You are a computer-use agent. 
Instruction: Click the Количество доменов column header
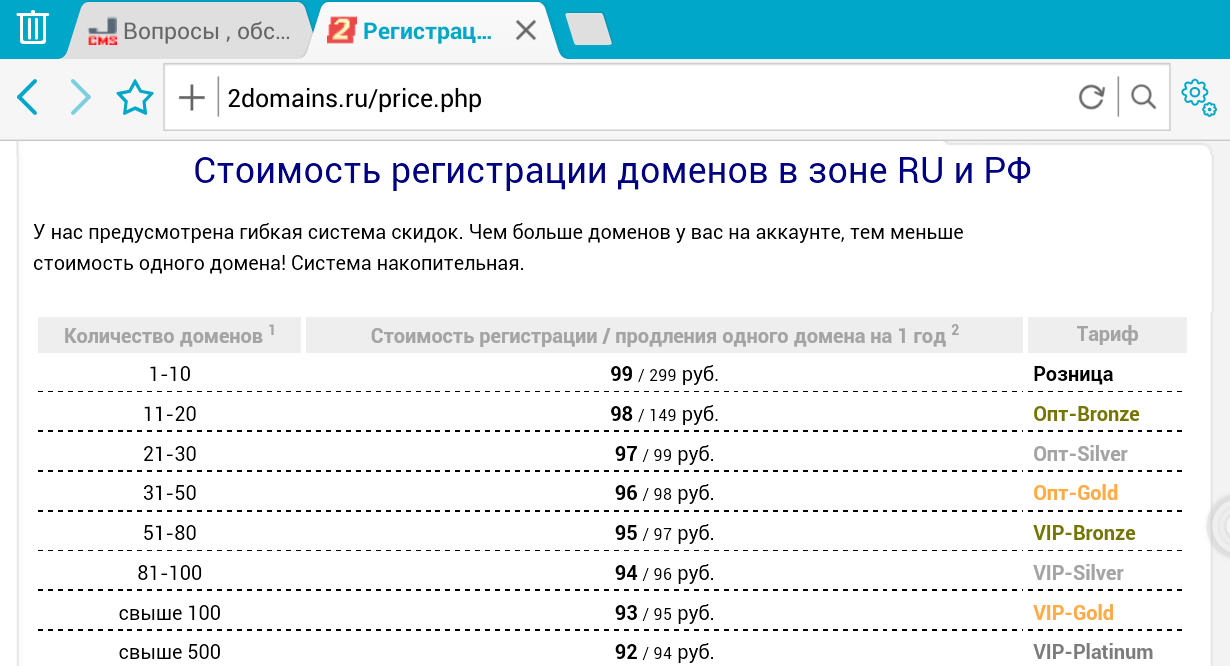tap(169, 335)
